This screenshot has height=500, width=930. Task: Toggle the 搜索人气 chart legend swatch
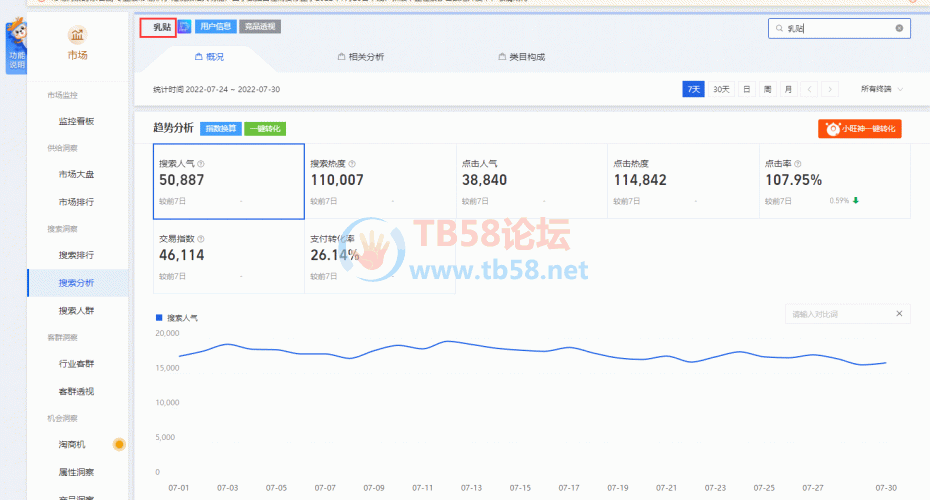click(x=158, y=317)
